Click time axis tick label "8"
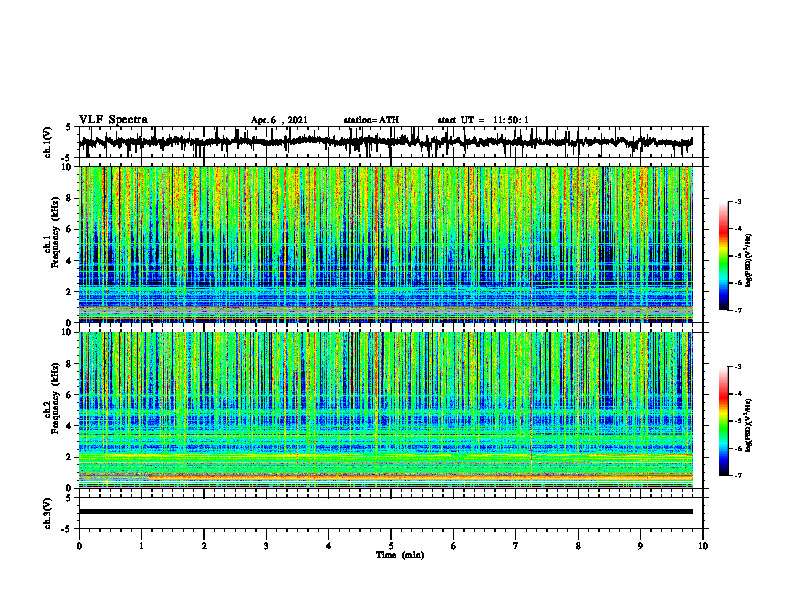The image size is (792, 612). [578, 546]
